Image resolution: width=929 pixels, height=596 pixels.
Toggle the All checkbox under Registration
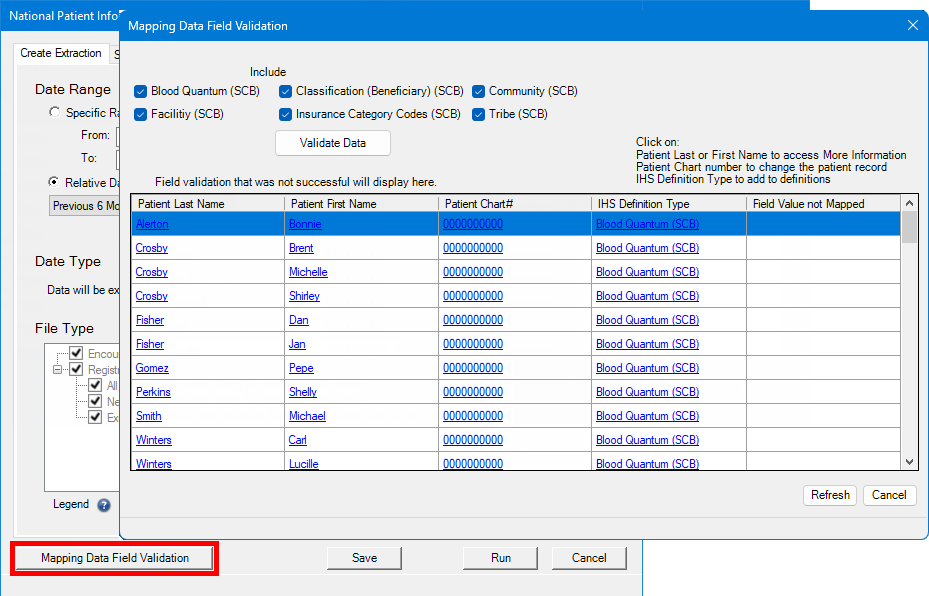click(x=95, y=385)
